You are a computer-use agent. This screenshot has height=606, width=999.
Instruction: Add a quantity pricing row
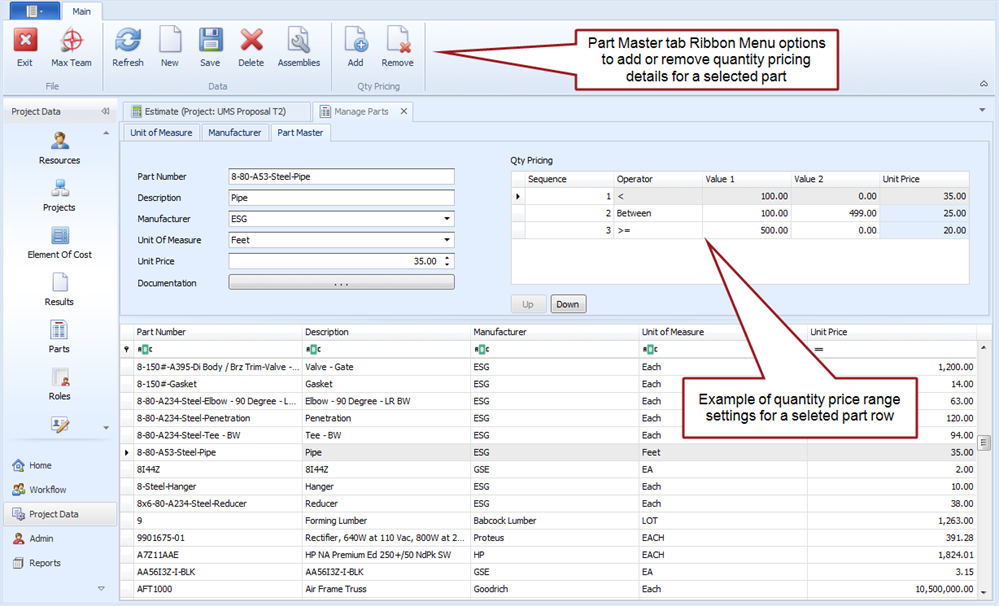pyautogui.click(x=355, y=47)
